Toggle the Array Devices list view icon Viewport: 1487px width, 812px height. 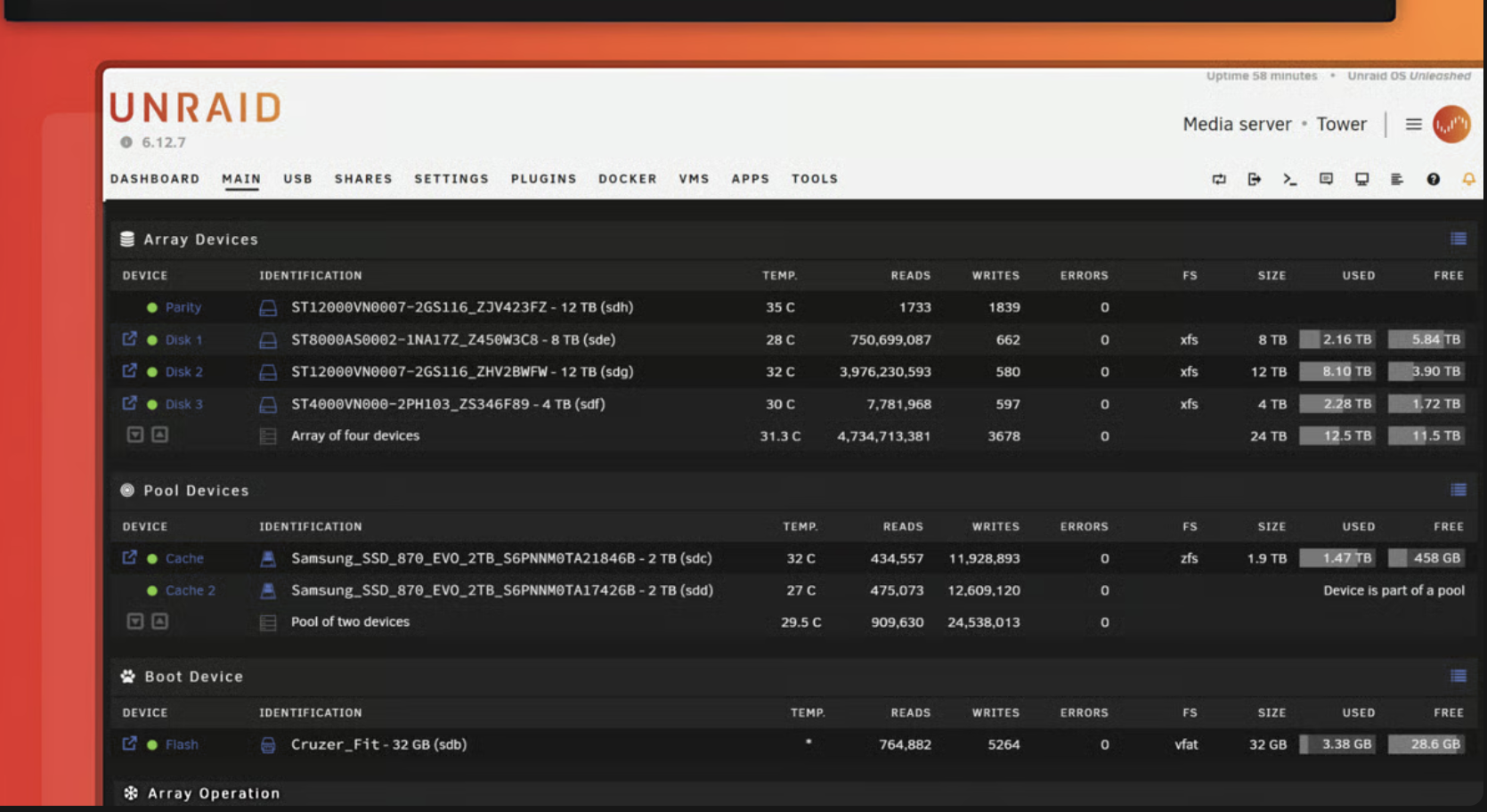1458,239
